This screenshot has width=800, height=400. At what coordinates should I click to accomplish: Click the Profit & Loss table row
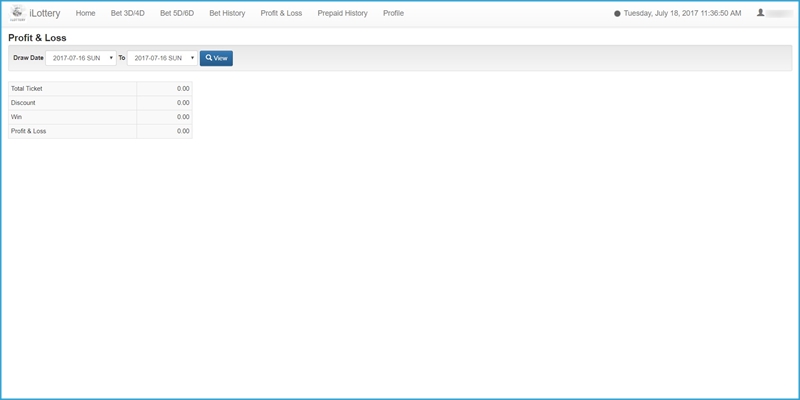pyautogui.click(x=100, y=131)
